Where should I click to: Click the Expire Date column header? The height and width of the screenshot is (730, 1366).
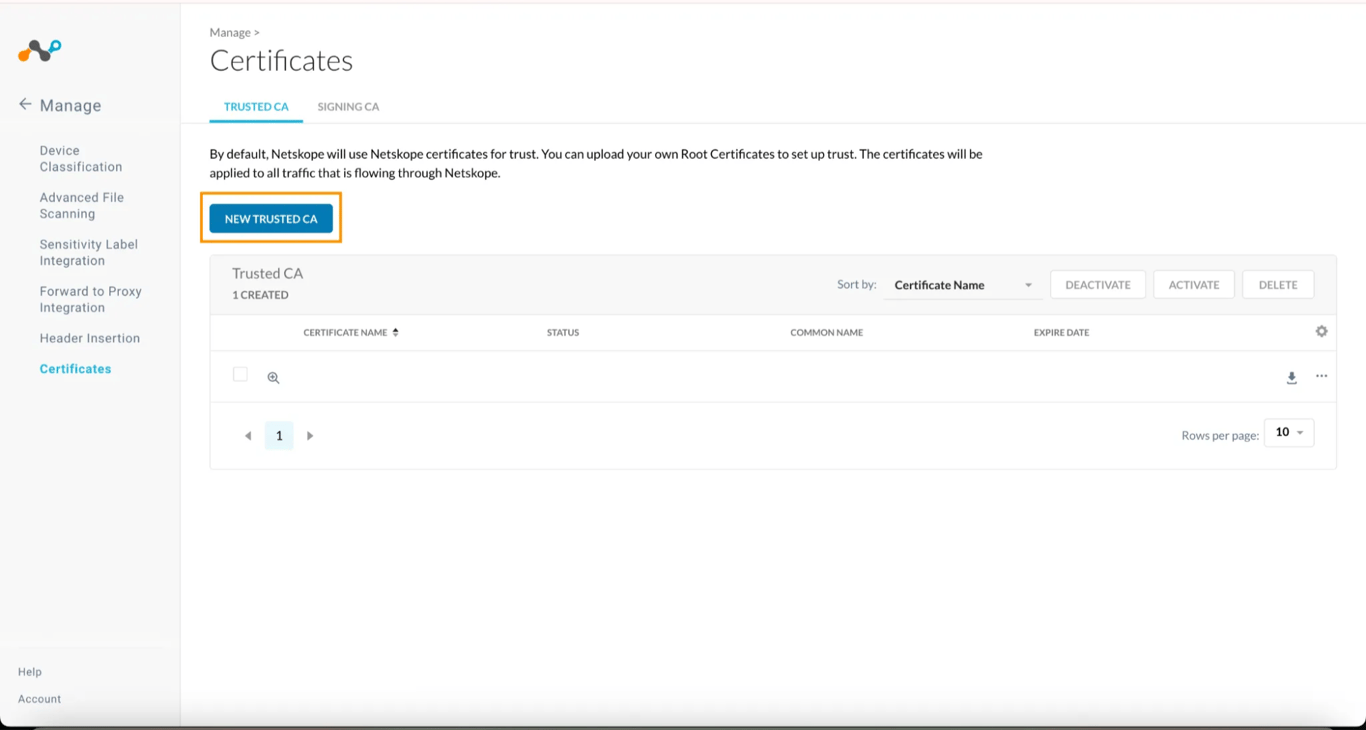(1062, 332)
